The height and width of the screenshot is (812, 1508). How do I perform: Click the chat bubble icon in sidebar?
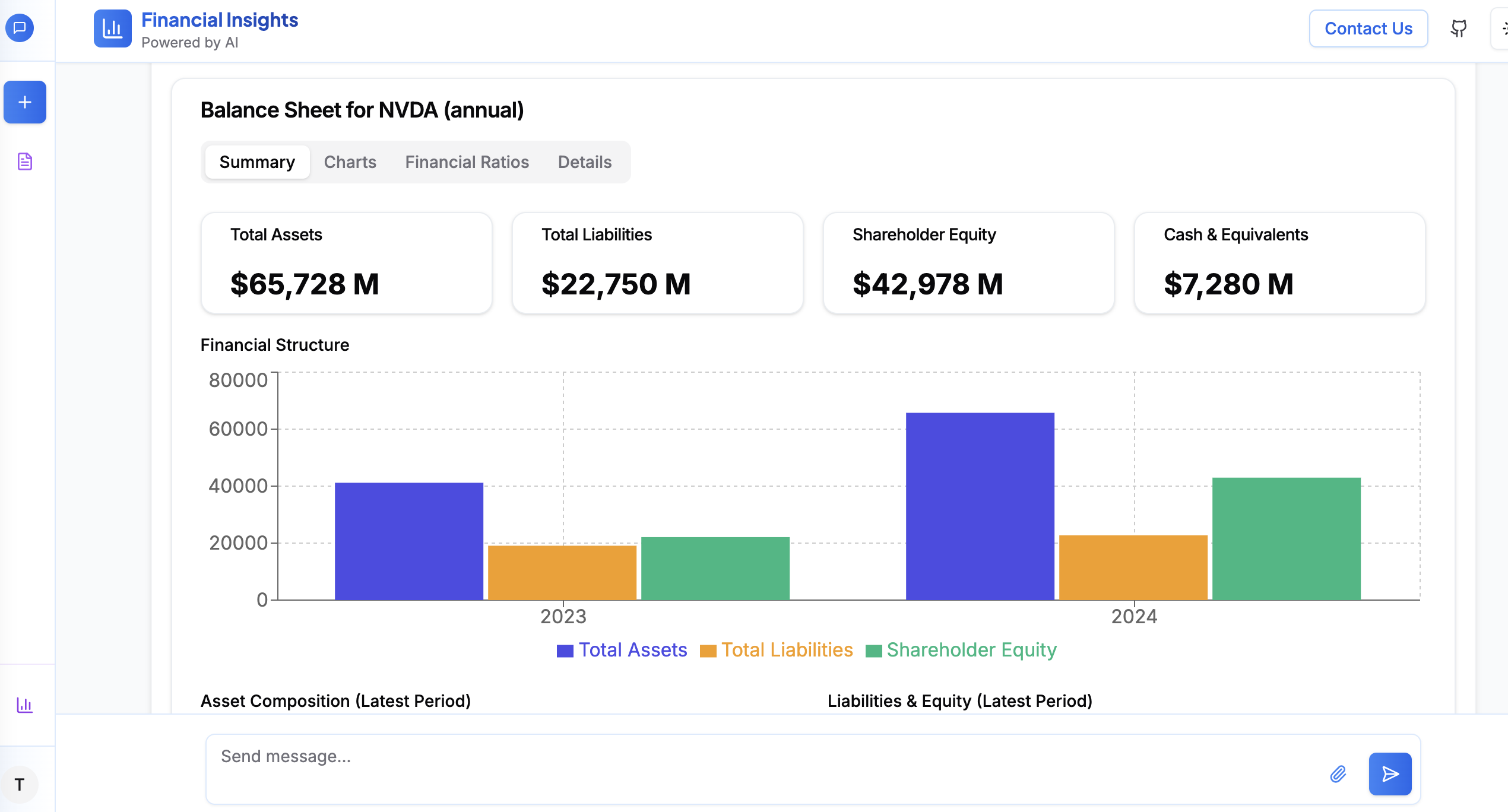[20, 28]
